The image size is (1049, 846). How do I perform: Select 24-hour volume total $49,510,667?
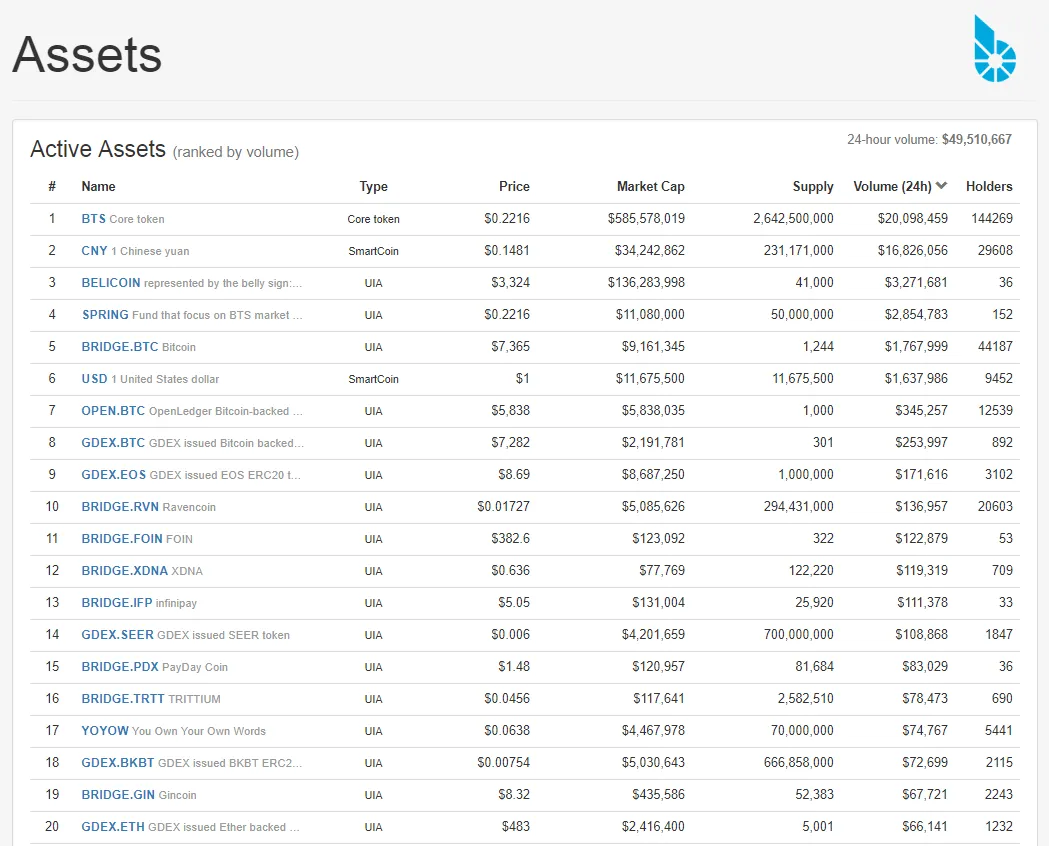[977, 140]
